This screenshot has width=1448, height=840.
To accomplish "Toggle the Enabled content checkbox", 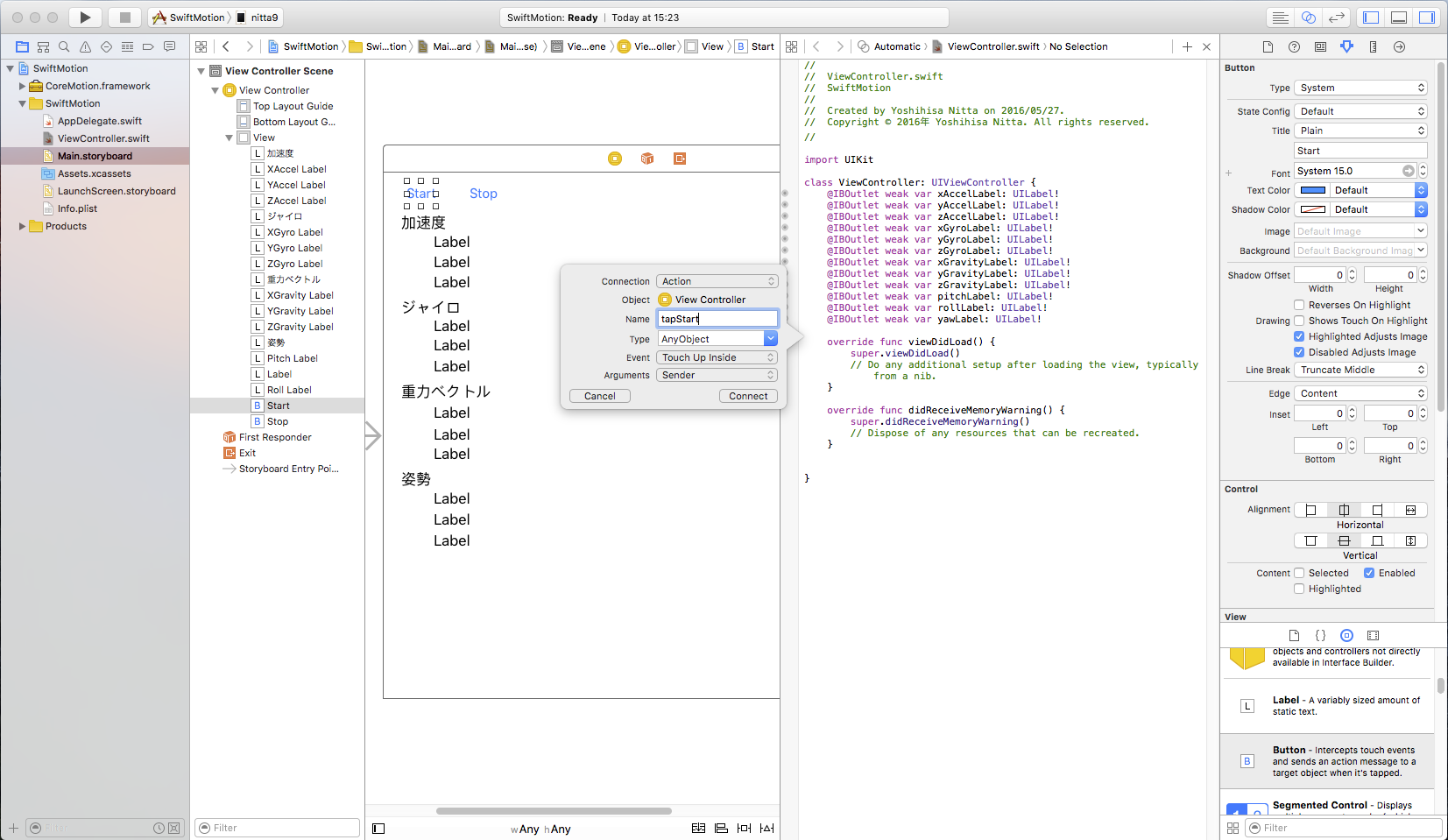I will 1369,573.
